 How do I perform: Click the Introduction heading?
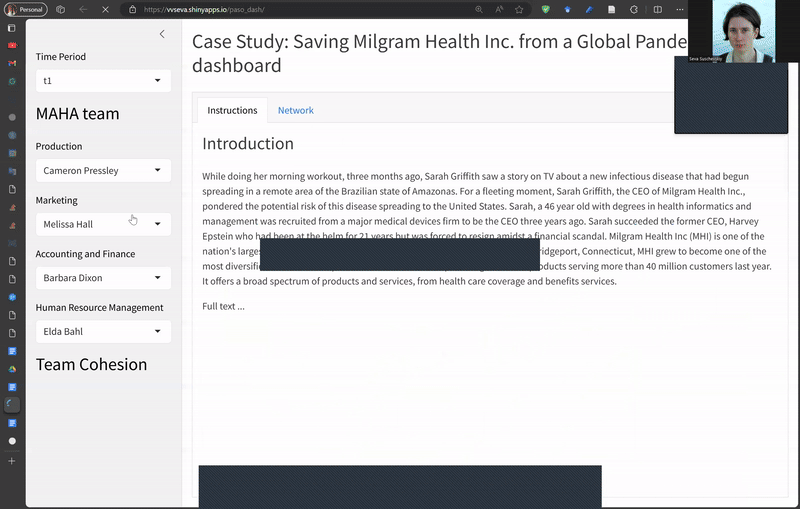pos(247,143)
